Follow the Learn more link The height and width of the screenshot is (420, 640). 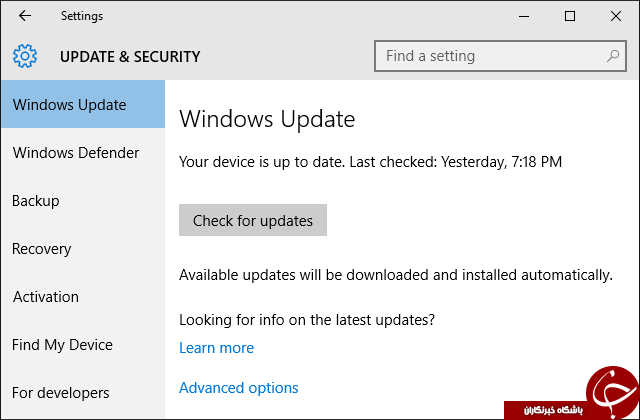click(x=216, y=348)
